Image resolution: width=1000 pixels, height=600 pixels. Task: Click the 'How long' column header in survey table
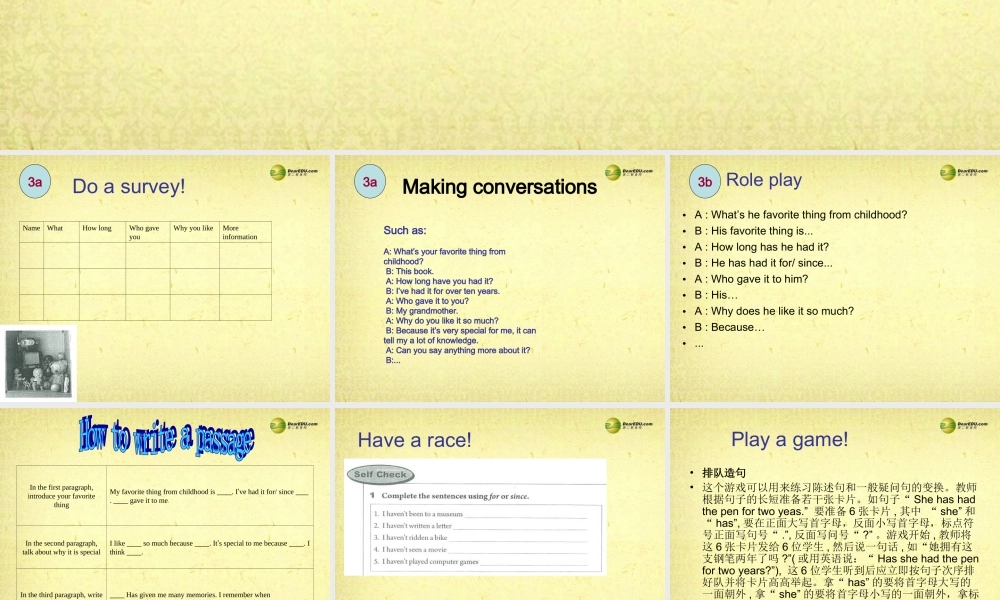tap(97, 228)
